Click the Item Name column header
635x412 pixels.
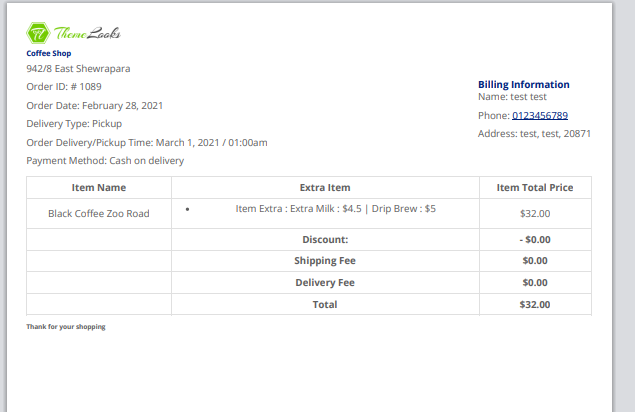click(99, 187)
